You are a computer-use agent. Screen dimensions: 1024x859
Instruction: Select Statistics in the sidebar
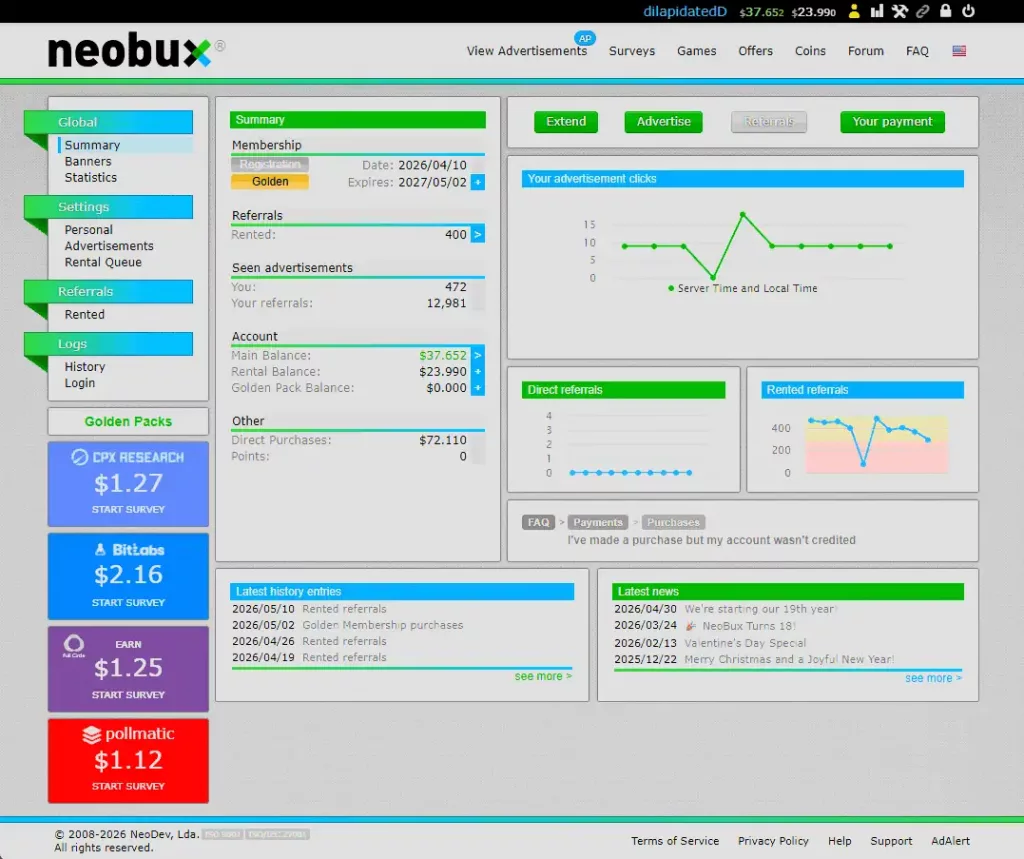[x=91, y=178]
